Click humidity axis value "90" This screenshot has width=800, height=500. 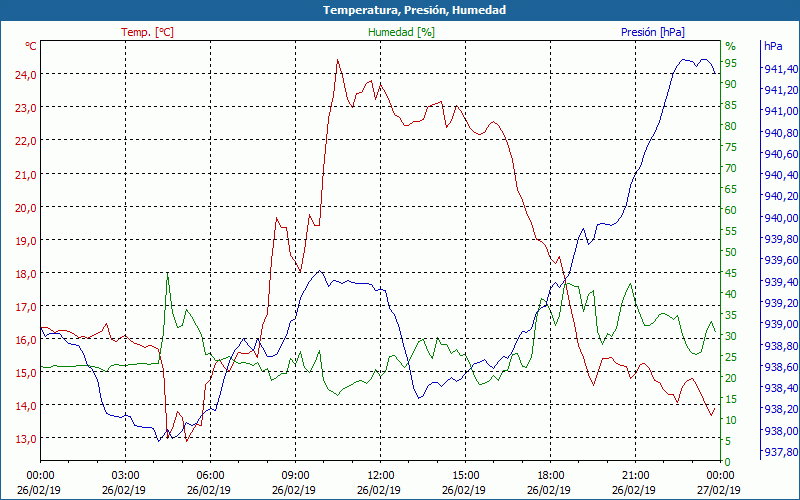point(731,84)
